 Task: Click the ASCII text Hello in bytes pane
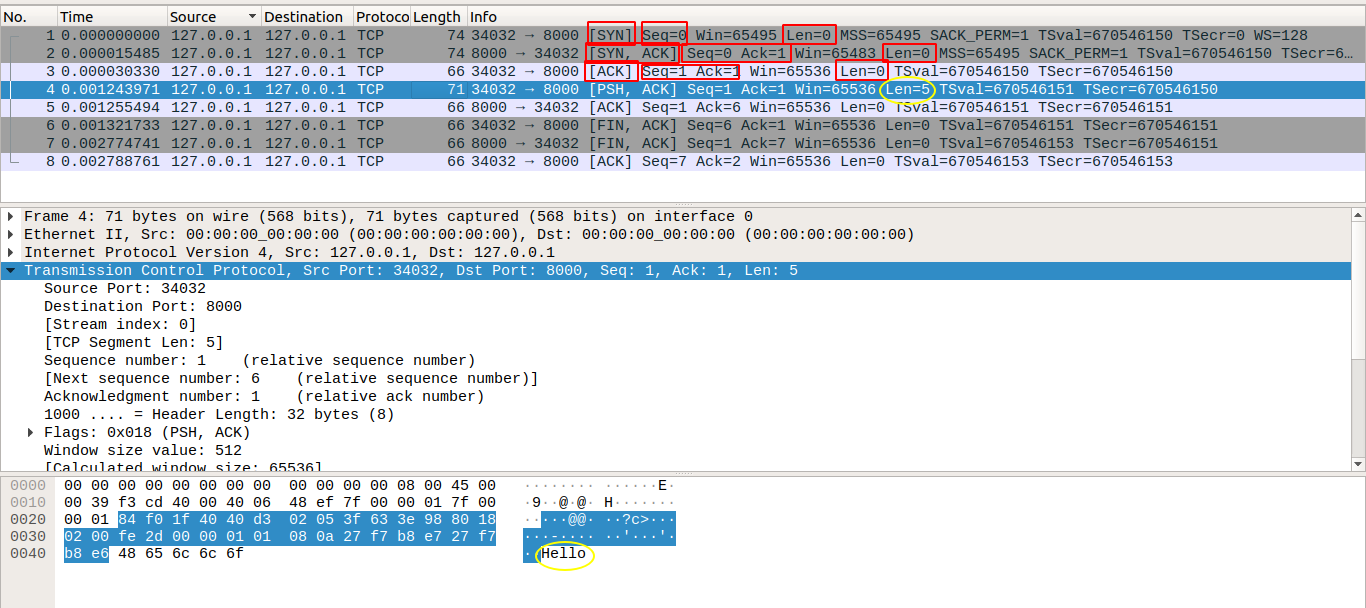pos(564,554)
